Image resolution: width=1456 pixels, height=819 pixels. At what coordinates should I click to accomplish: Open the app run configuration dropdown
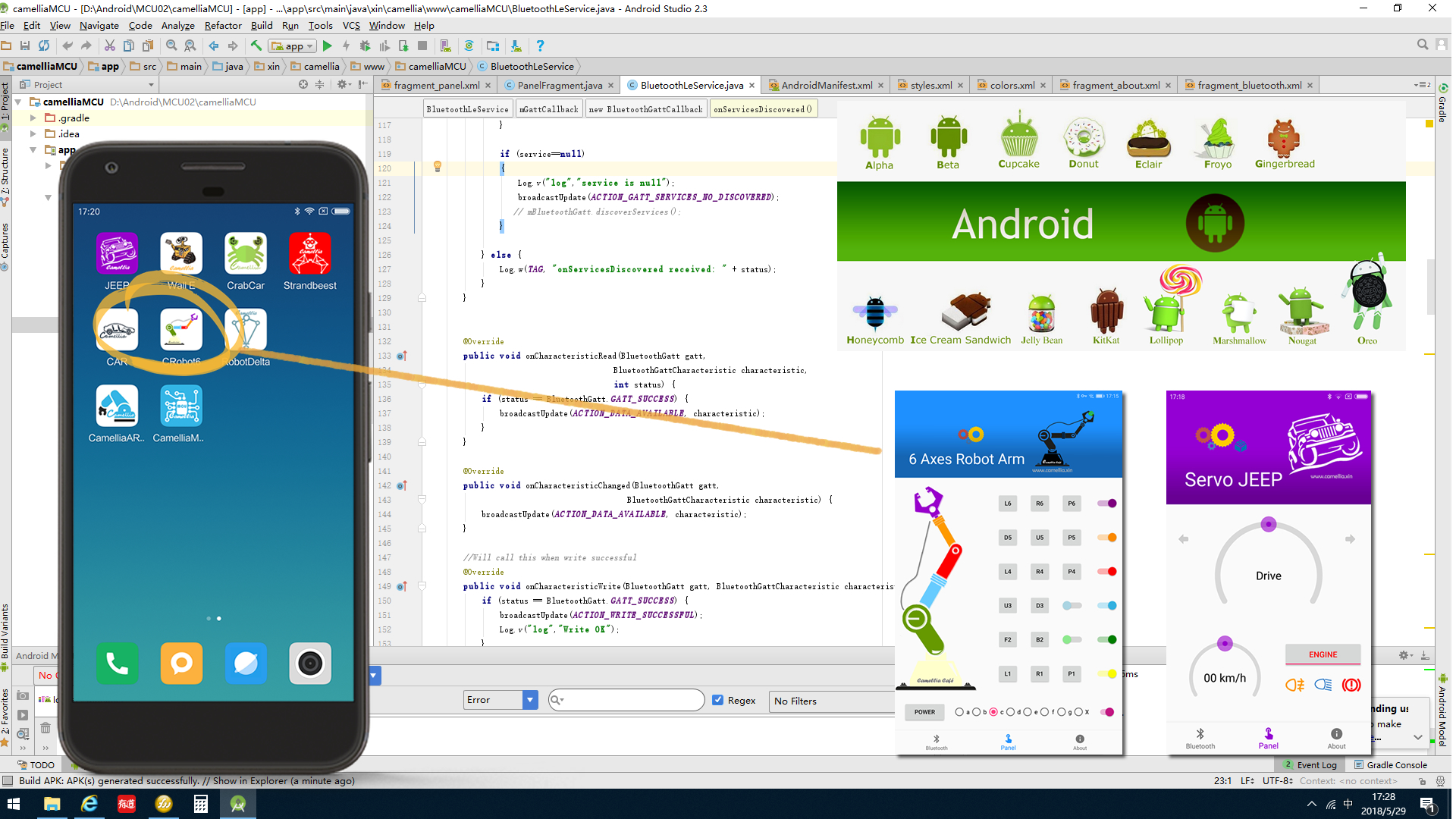[293, 46]
